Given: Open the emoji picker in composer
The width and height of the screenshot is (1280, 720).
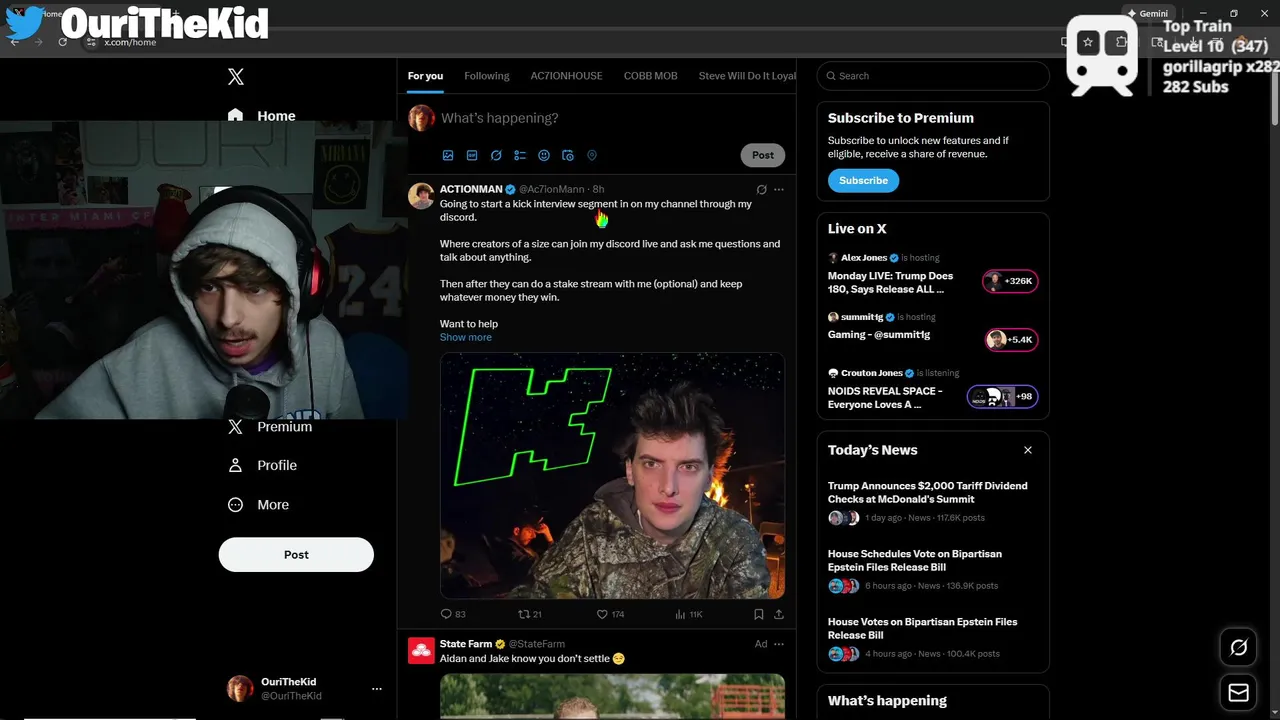Looking at the screenshot, I should (x=544, y=156).
